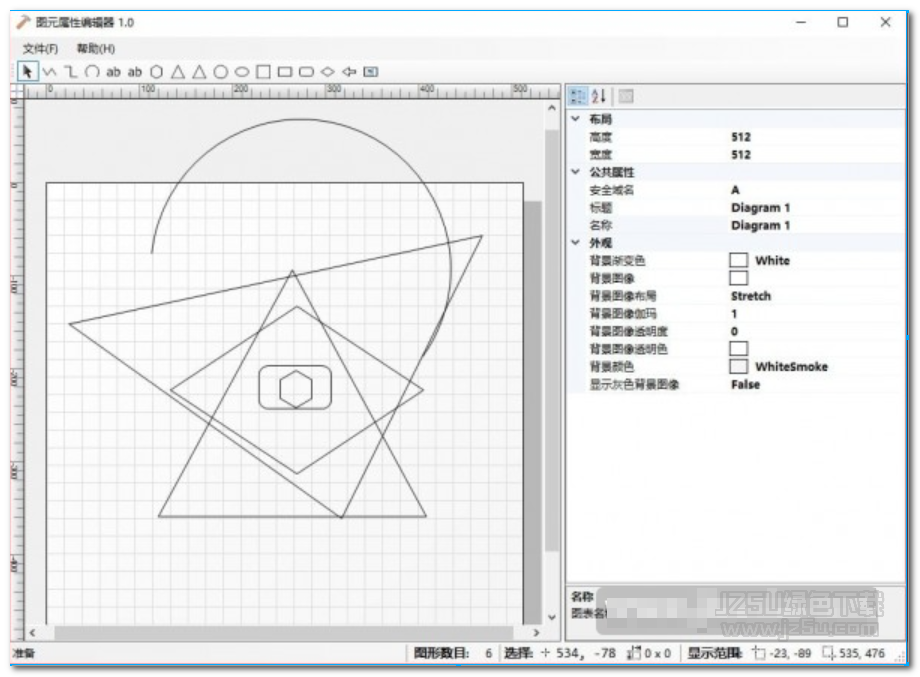
Task: Click the Stretch value of 背景图像布局
Action: pos(751,296)
